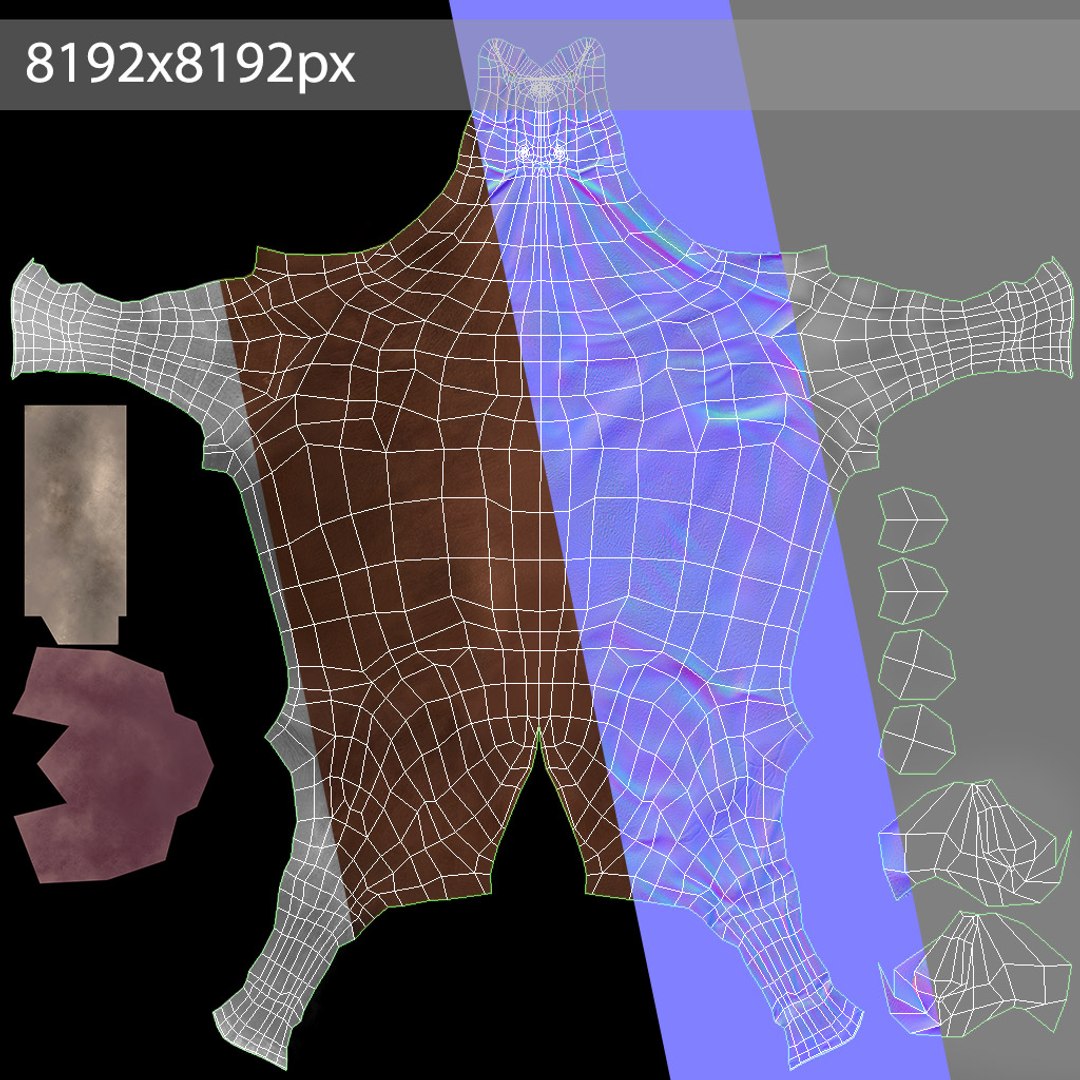Select the beige rectangular texture patch
Screen dimensions: 1080x1080
pos(75,524)
